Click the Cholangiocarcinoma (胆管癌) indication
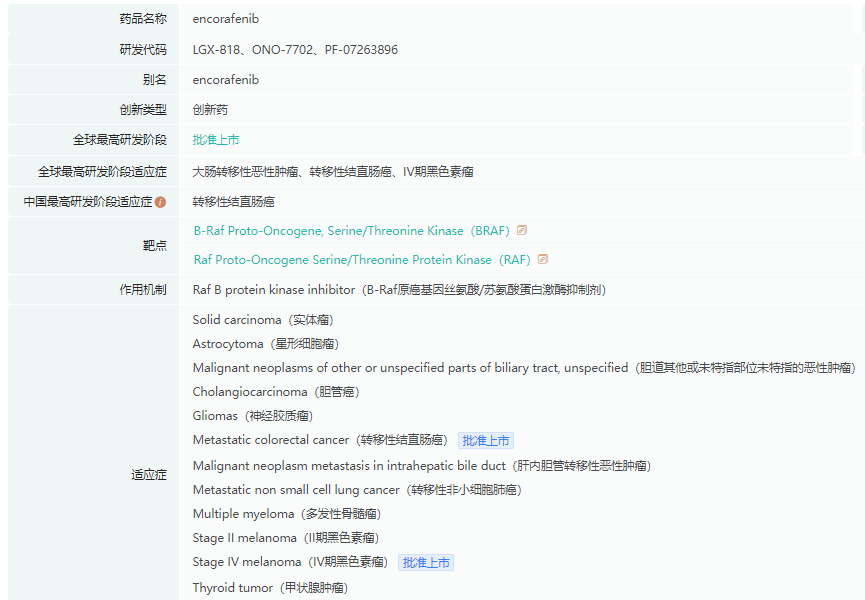 coord(276,392)
